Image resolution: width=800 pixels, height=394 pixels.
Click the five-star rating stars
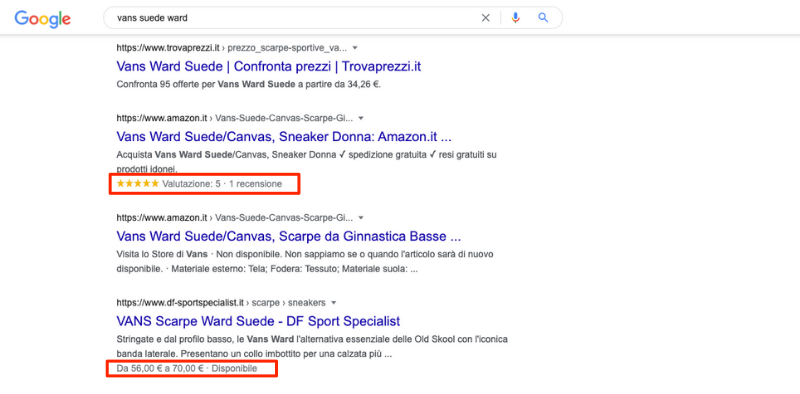click(137, 184)
